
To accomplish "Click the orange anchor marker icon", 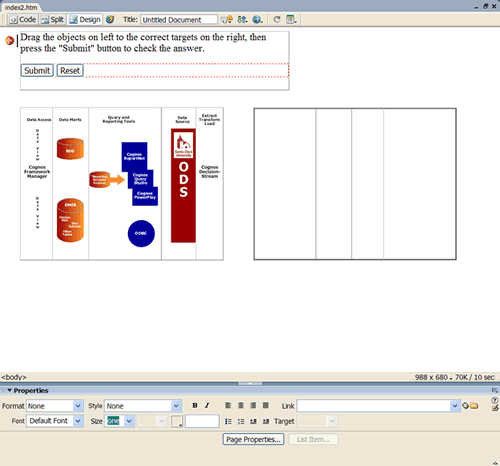I will pos(9,41).
